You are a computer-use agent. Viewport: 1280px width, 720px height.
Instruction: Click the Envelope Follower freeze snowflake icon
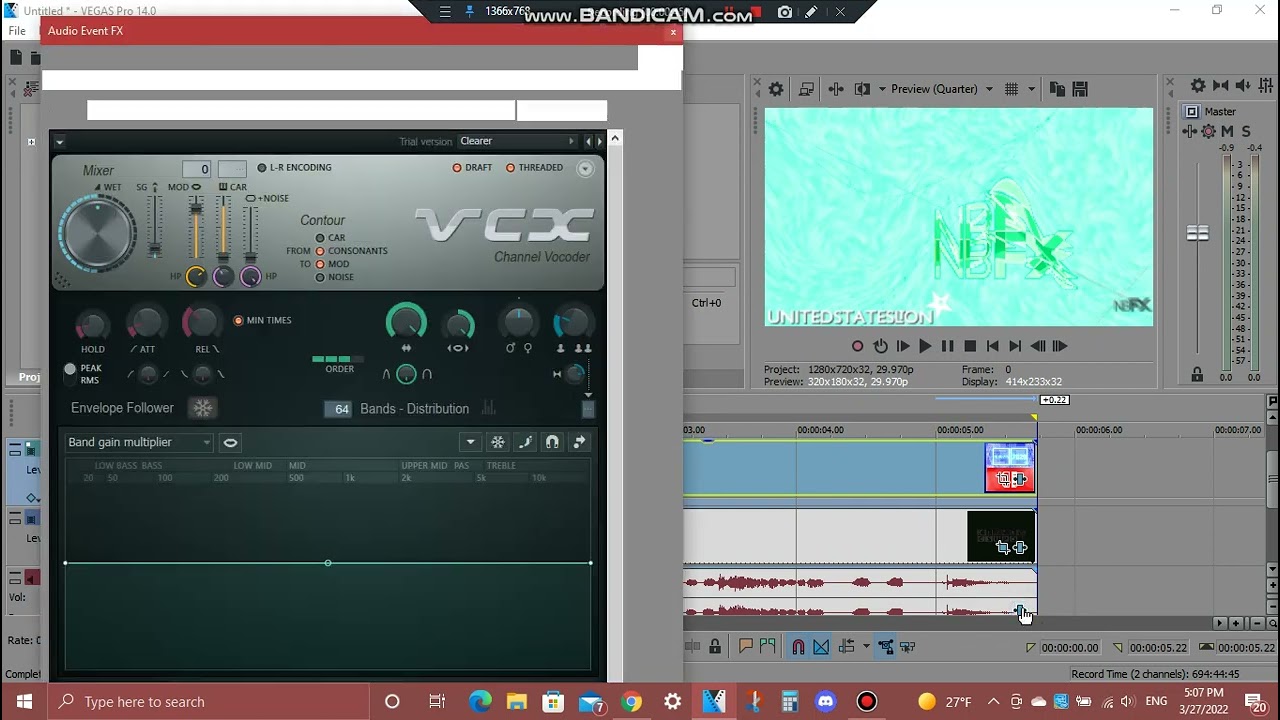pyautogui.click(x=203, y=408)
